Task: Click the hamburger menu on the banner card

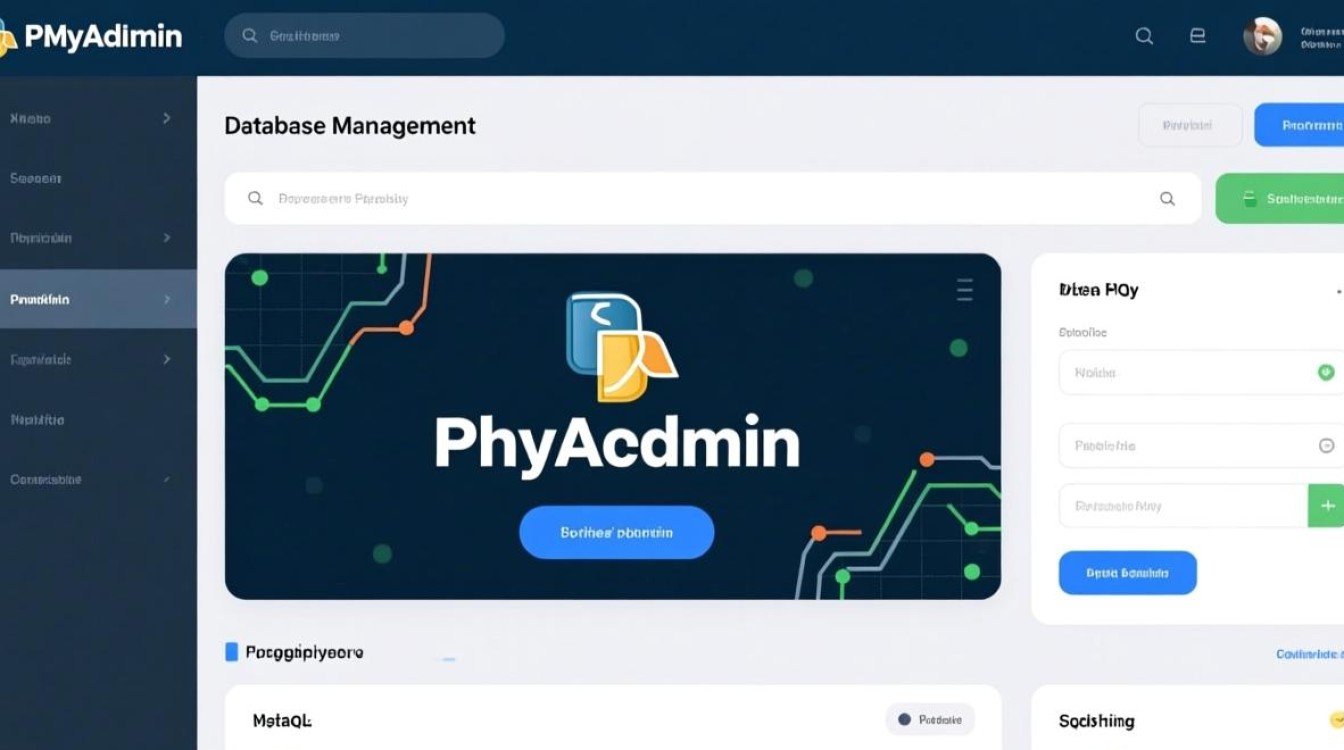Action: coord(963,290)
